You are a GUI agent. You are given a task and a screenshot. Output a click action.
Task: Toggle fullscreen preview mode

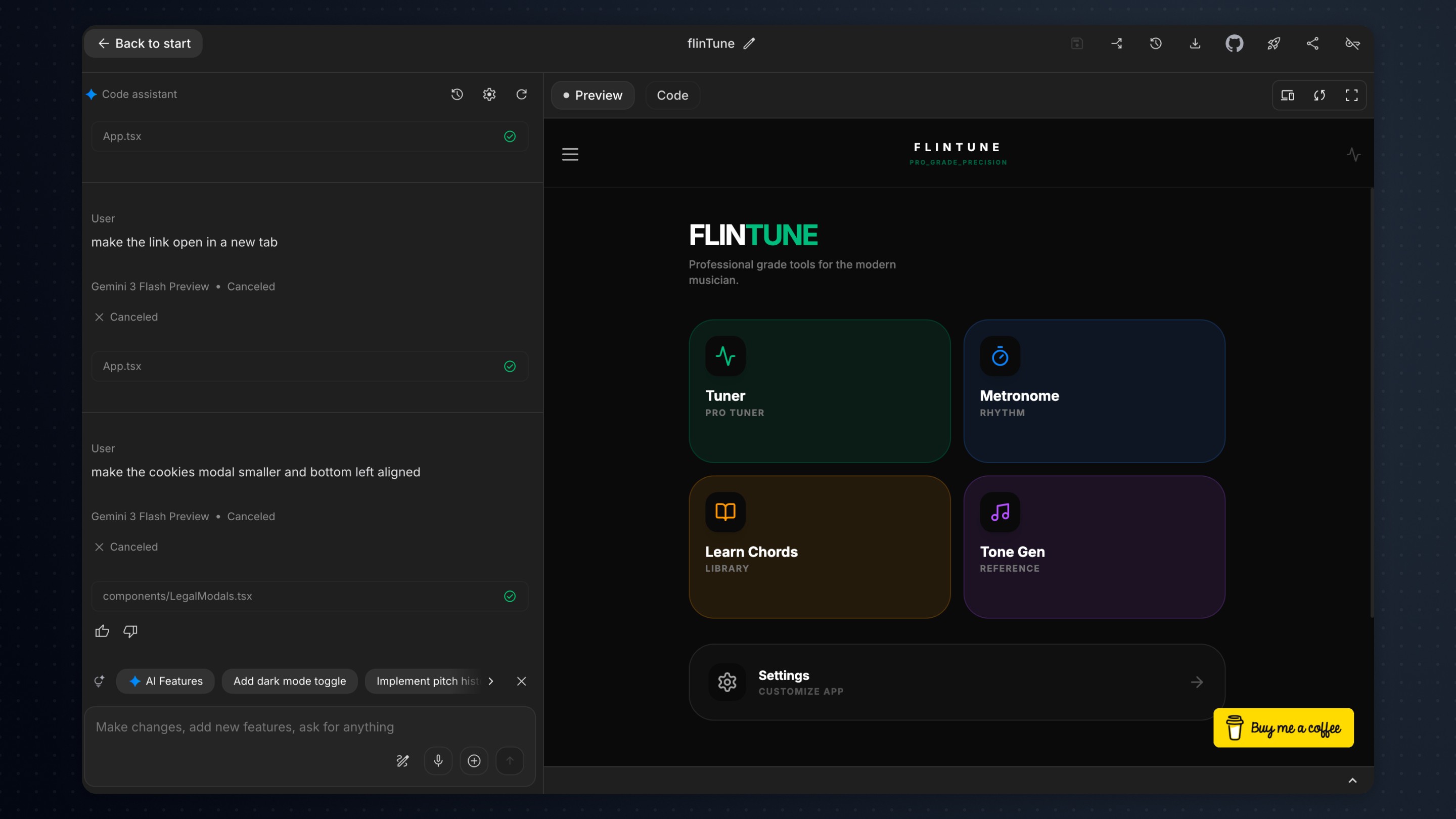click(x=1351, y=96)
